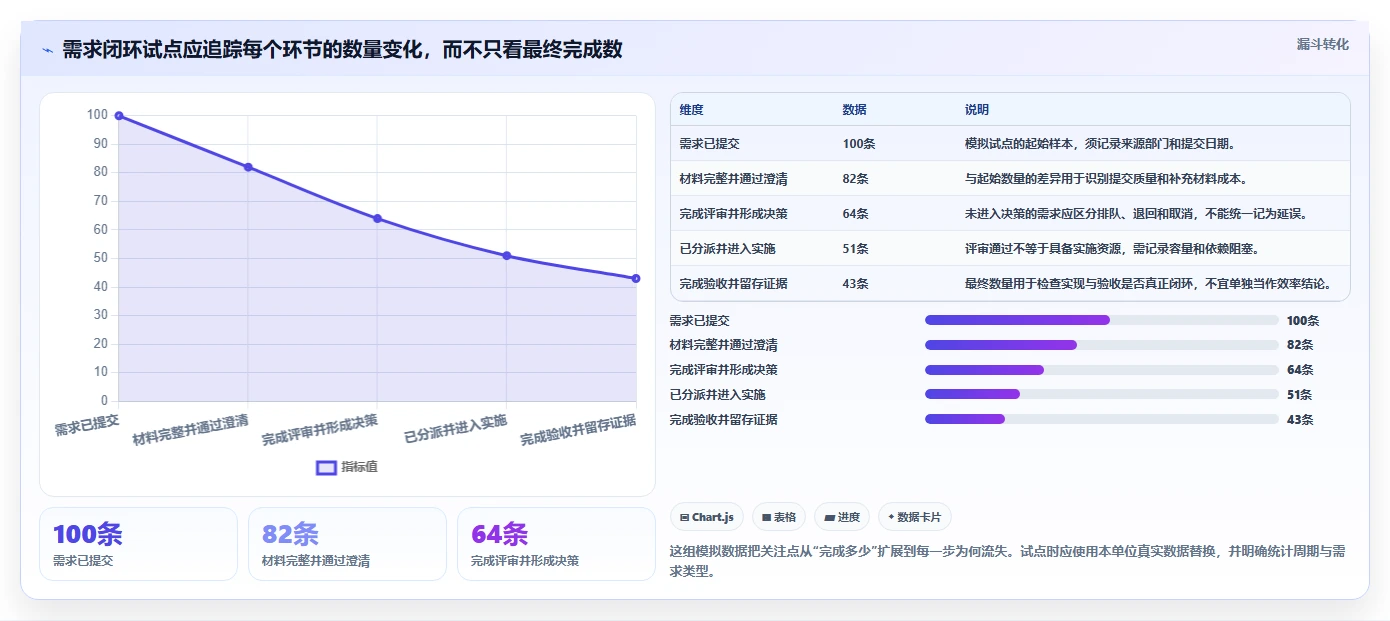Viewport: 1390px width, 621px height.
Task: Select the chart point at 完成评审并形成决策
Action: click(377, 218)
